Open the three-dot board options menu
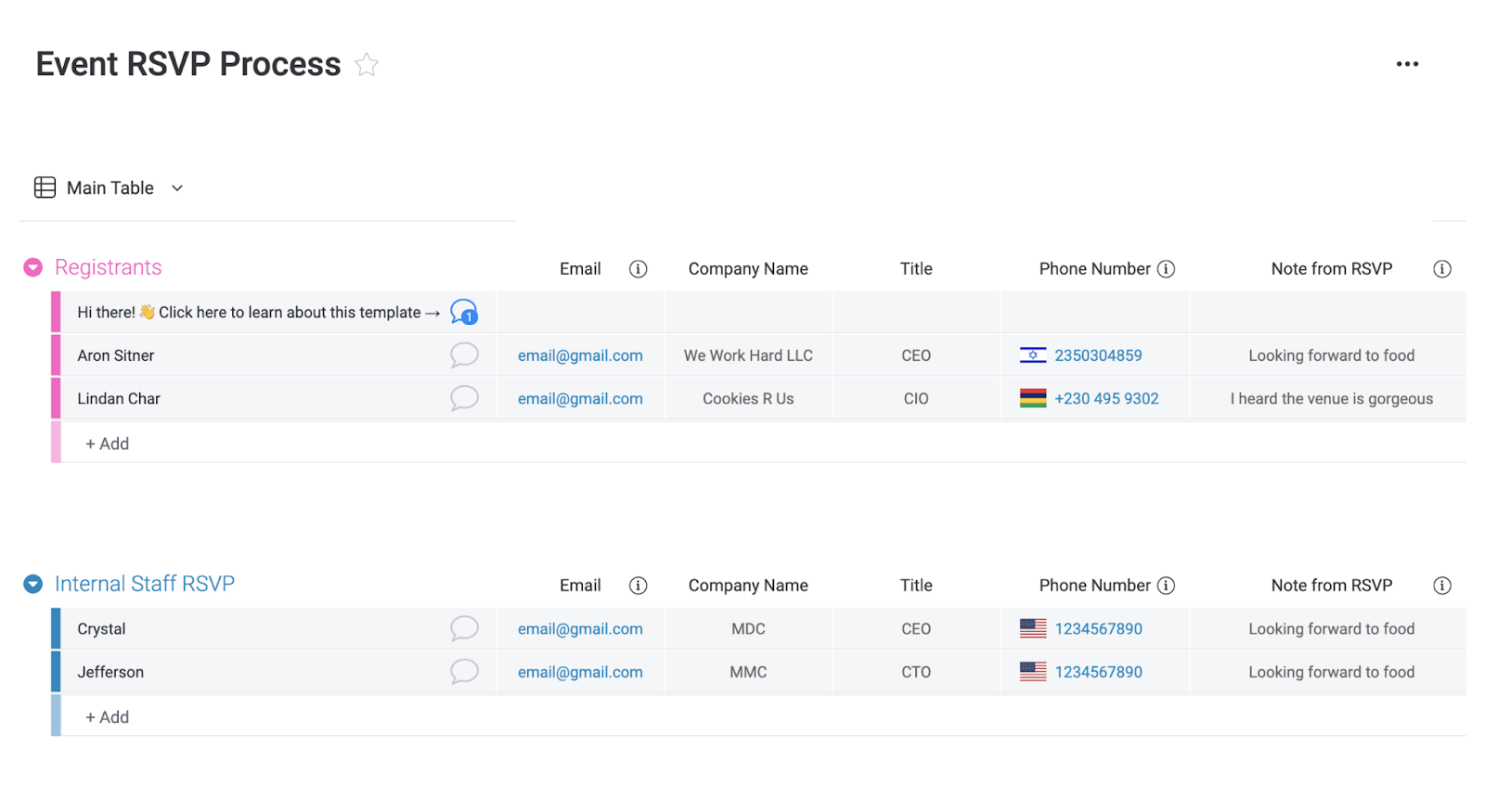1485x812 pixels. tap(1407, 64)
